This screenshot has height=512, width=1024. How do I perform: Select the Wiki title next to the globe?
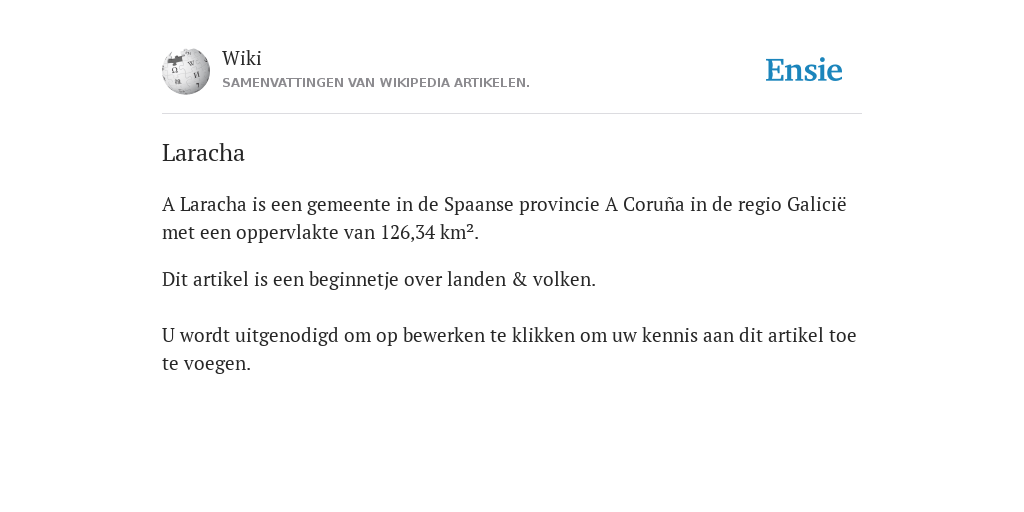pos(242,58)
